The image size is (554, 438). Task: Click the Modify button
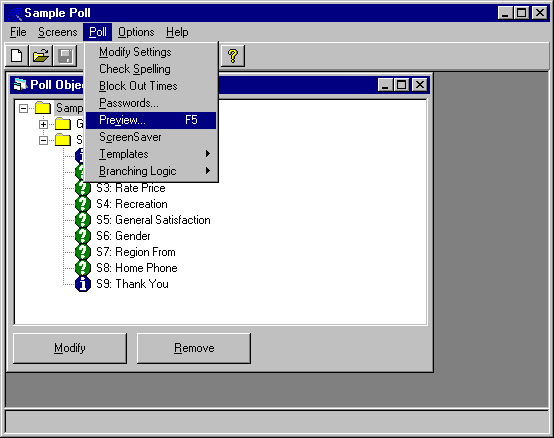tap(70, 348)
